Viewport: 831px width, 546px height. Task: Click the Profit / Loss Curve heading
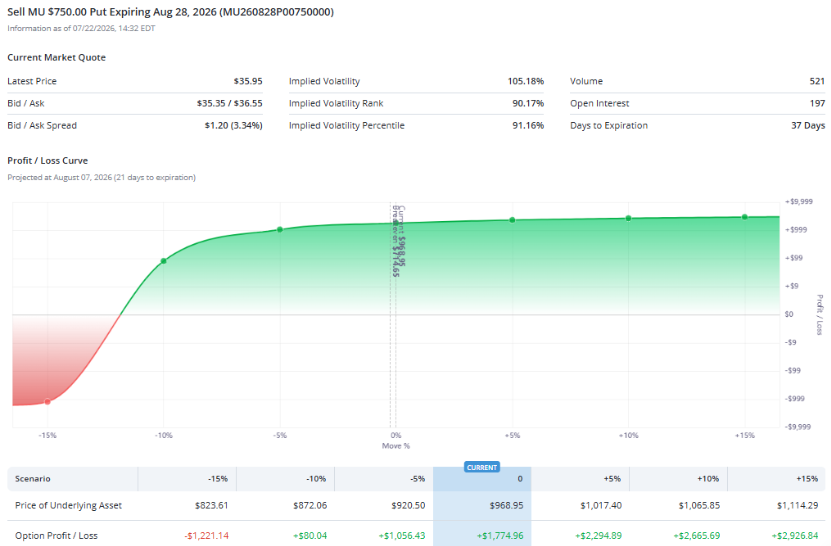click(48, 161)
